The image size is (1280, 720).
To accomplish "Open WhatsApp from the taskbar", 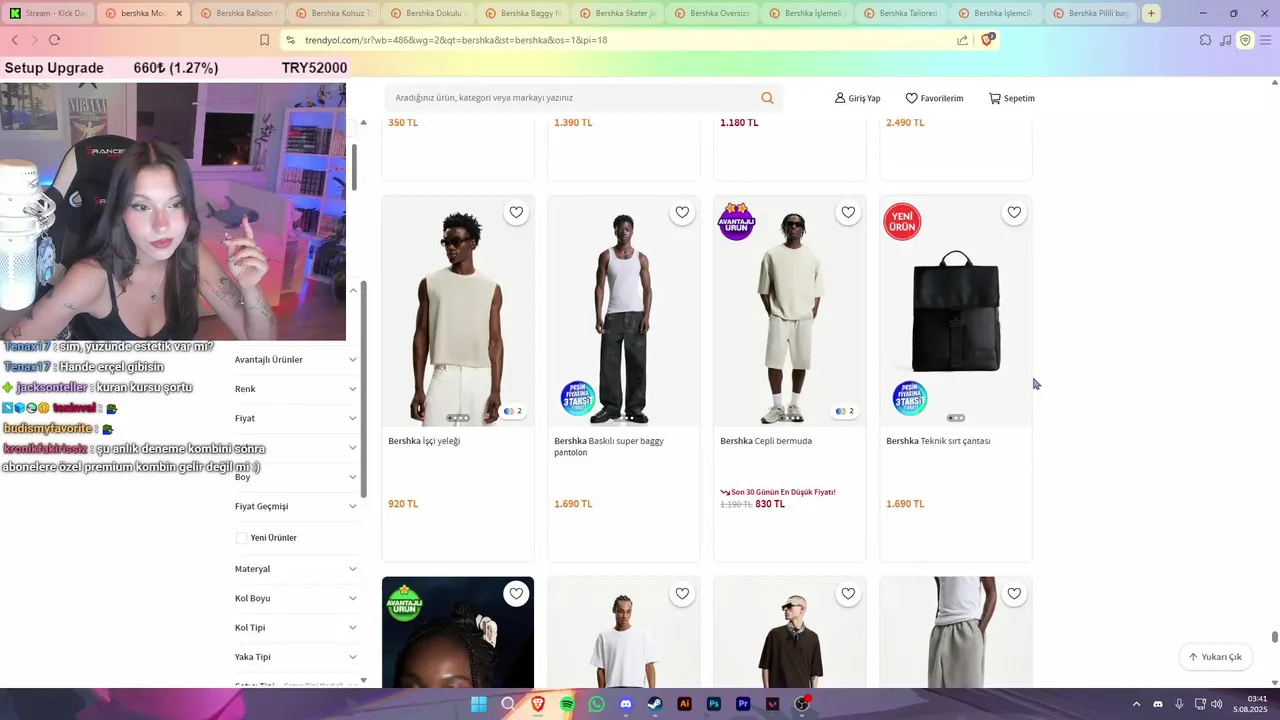I will (597, 704).
